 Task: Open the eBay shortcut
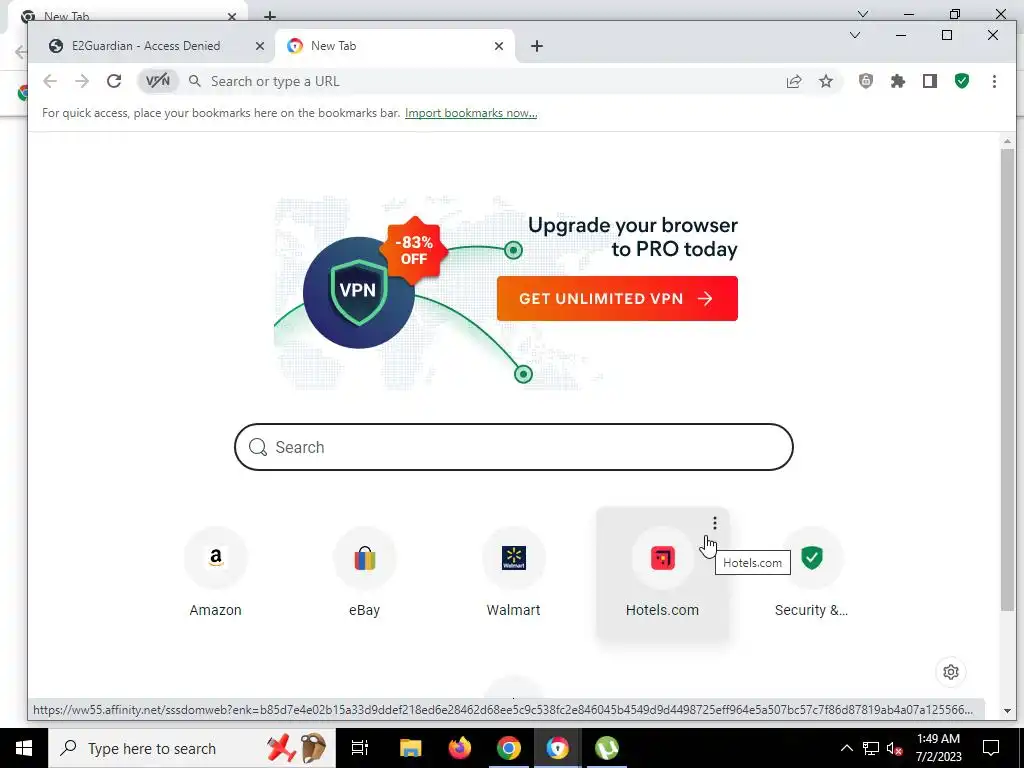coord(364,573)
